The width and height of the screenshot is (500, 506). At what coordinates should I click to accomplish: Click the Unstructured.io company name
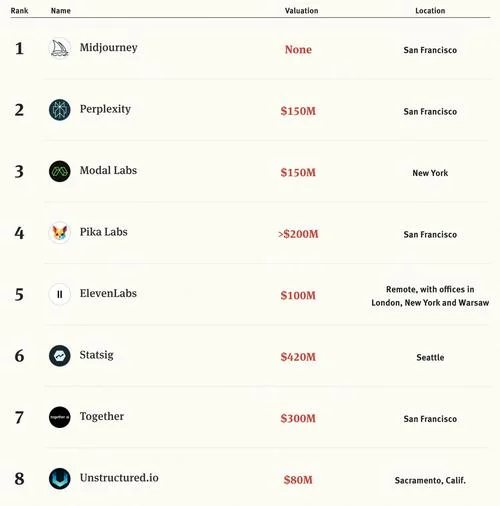tap(119, 478)
